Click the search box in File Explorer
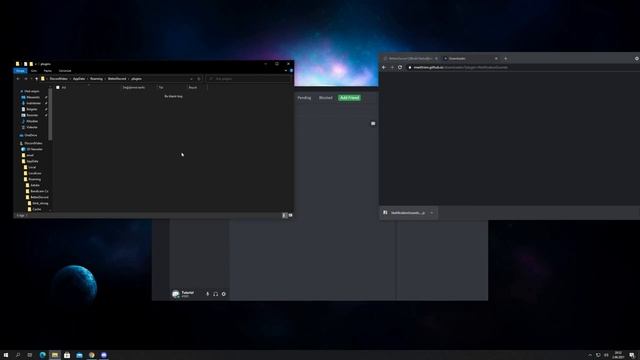Screen dimensions: 640x360 click(x=249, y=79)
